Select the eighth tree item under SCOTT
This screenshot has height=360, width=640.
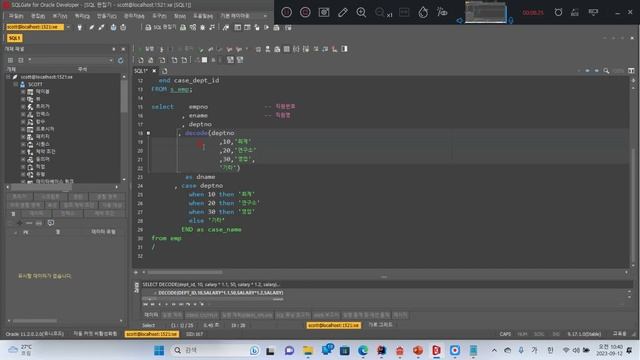click(x=42, y=144)
